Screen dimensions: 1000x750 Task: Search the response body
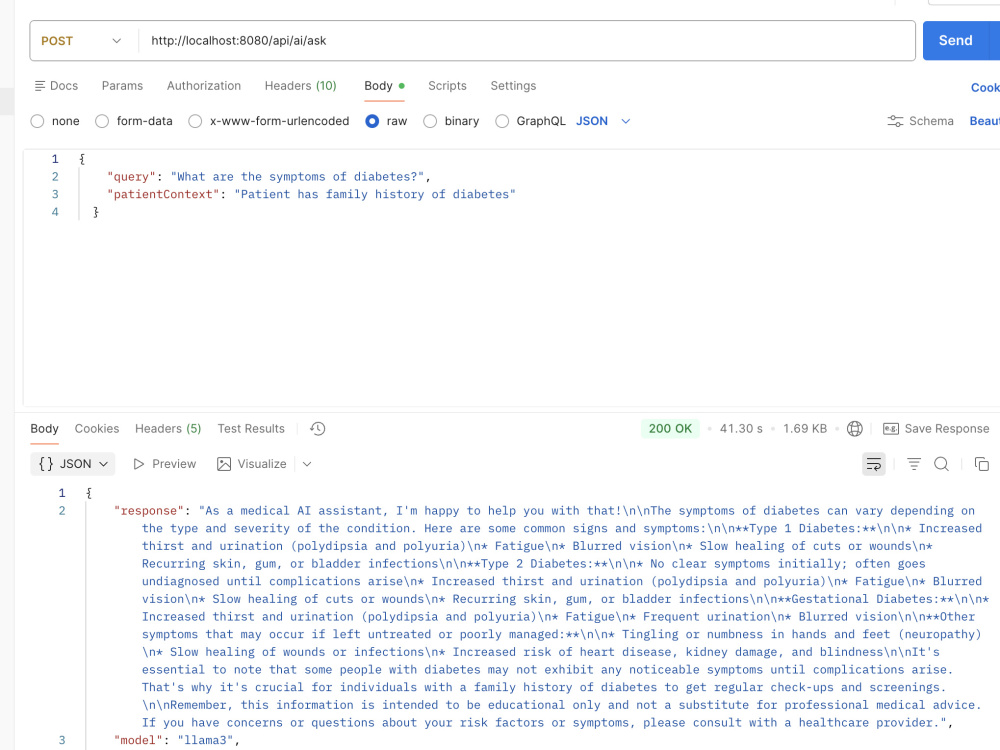click(941, 464)
